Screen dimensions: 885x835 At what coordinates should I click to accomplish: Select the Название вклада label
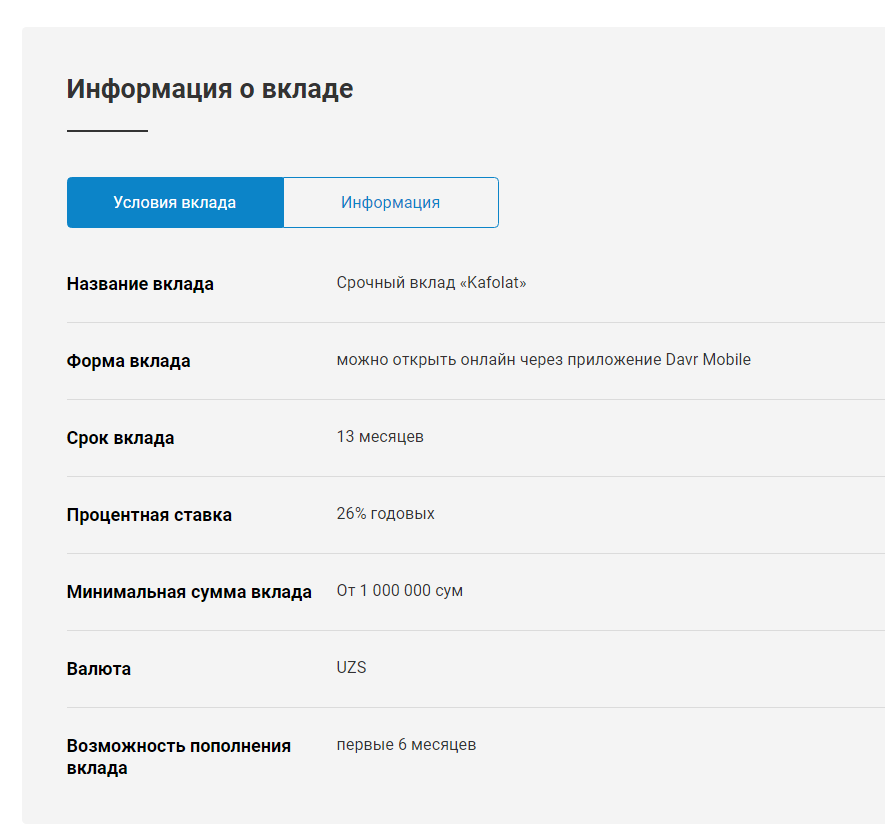[x=140, y=284]
